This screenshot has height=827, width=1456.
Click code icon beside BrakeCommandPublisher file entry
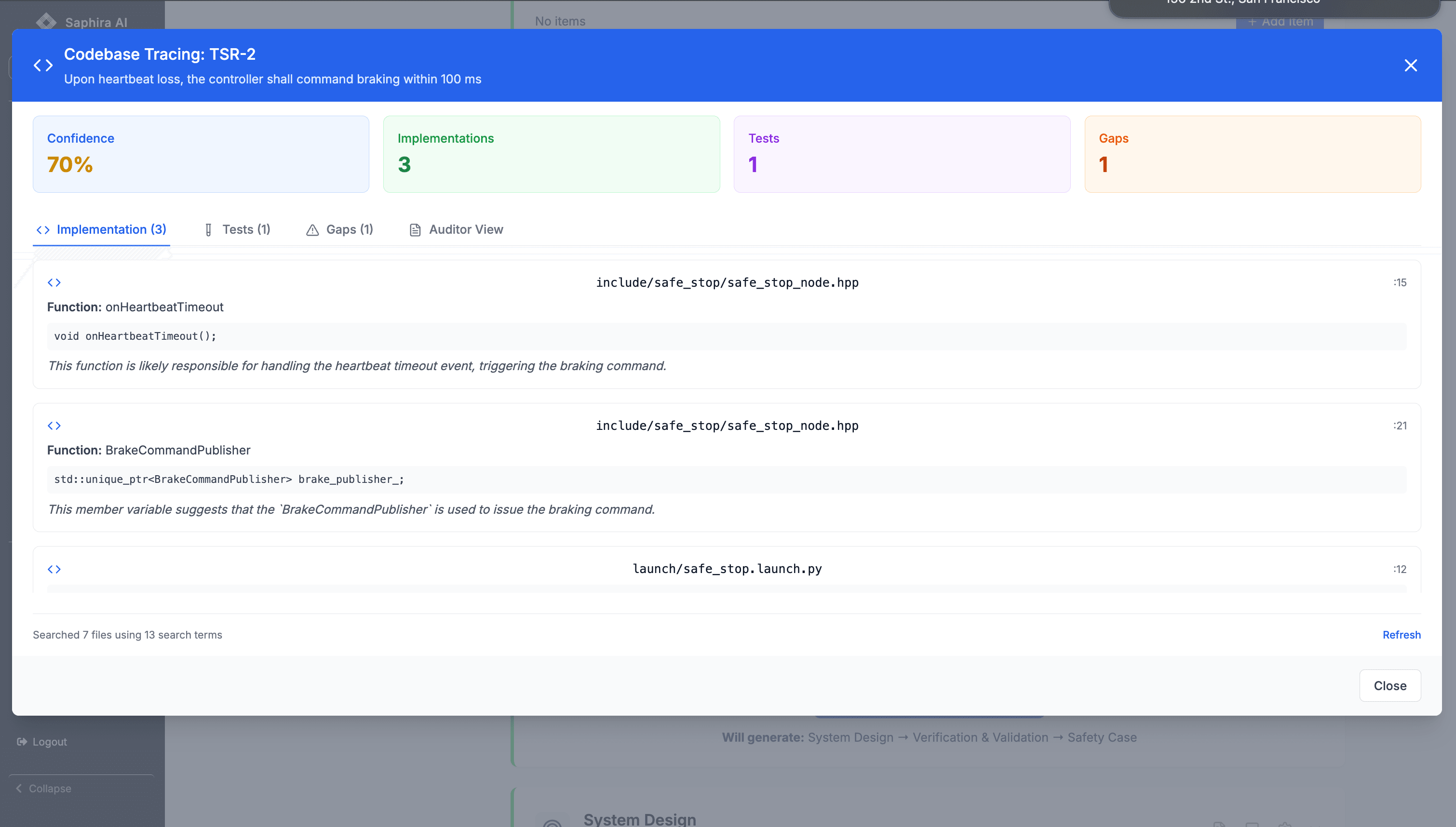pyautogui.click(x=54, y=426)
